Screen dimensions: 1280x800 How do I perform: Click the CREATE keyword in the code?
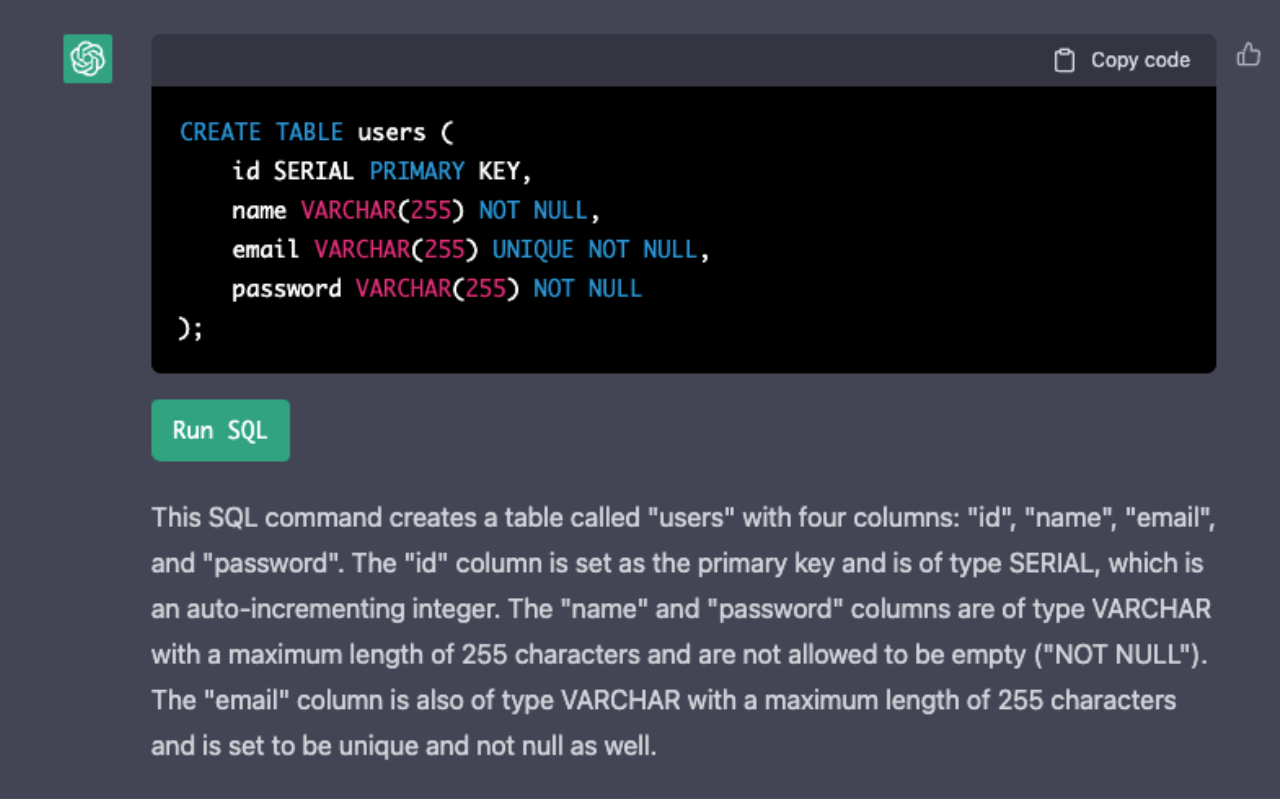220,132
